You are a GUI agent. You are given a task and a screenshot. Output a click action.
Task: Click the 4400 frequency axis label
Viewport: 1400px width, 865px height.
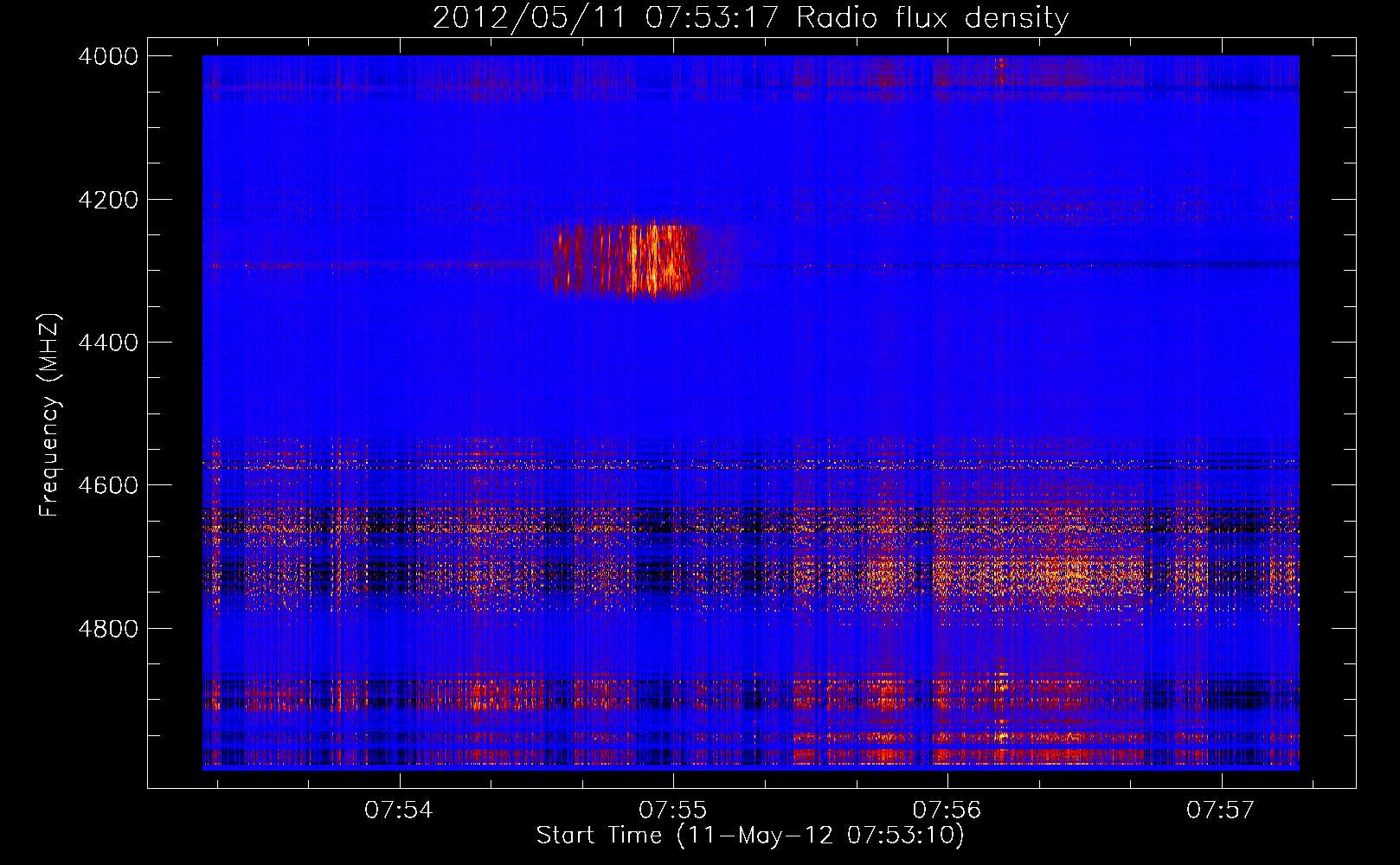[x=108, y=343]
